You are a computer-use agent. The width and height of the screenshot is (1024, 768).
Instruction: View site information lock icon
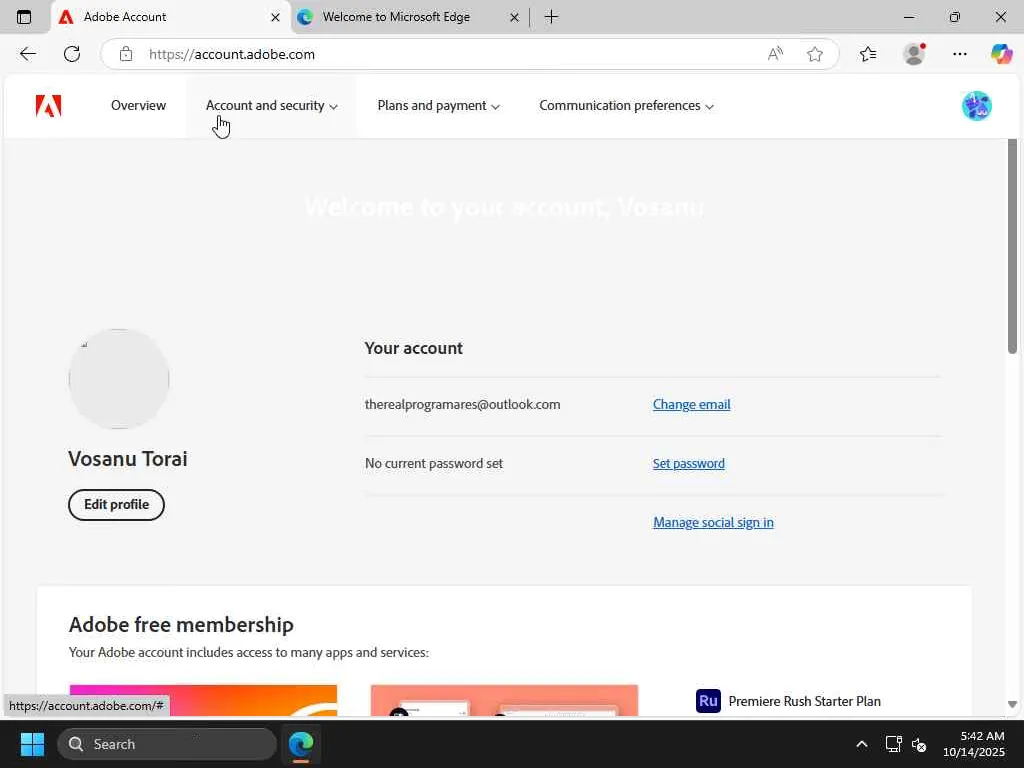[126, 54]
